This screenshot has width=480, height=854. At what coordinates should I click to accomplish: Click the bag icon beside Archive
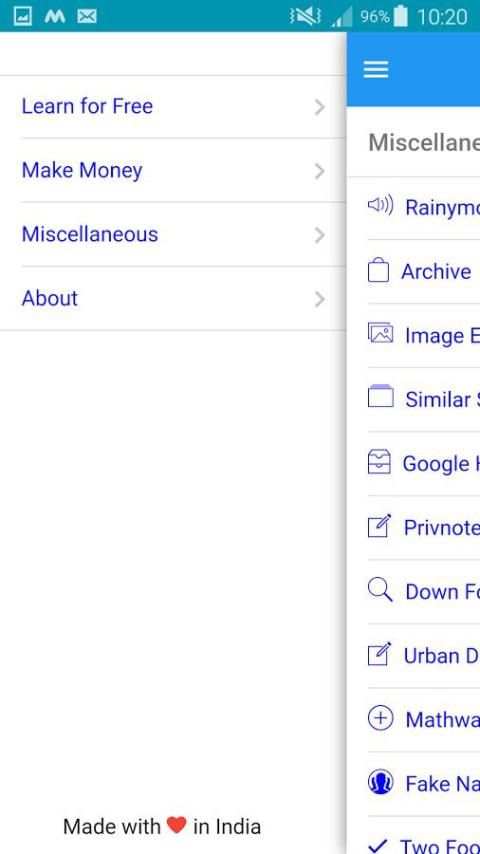378,271
